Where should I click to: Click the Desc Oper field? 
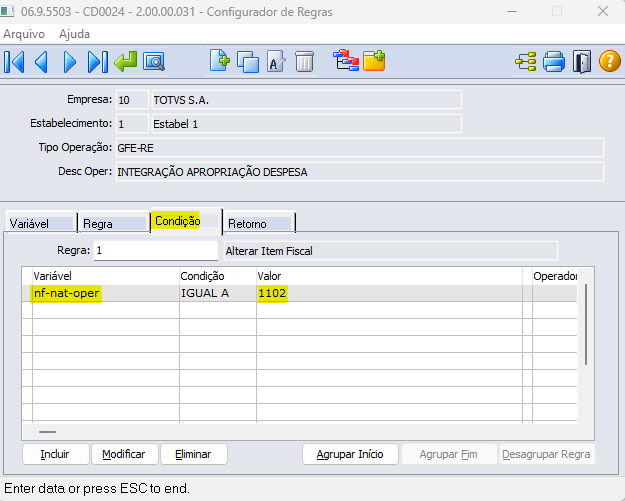coord(360,172)
